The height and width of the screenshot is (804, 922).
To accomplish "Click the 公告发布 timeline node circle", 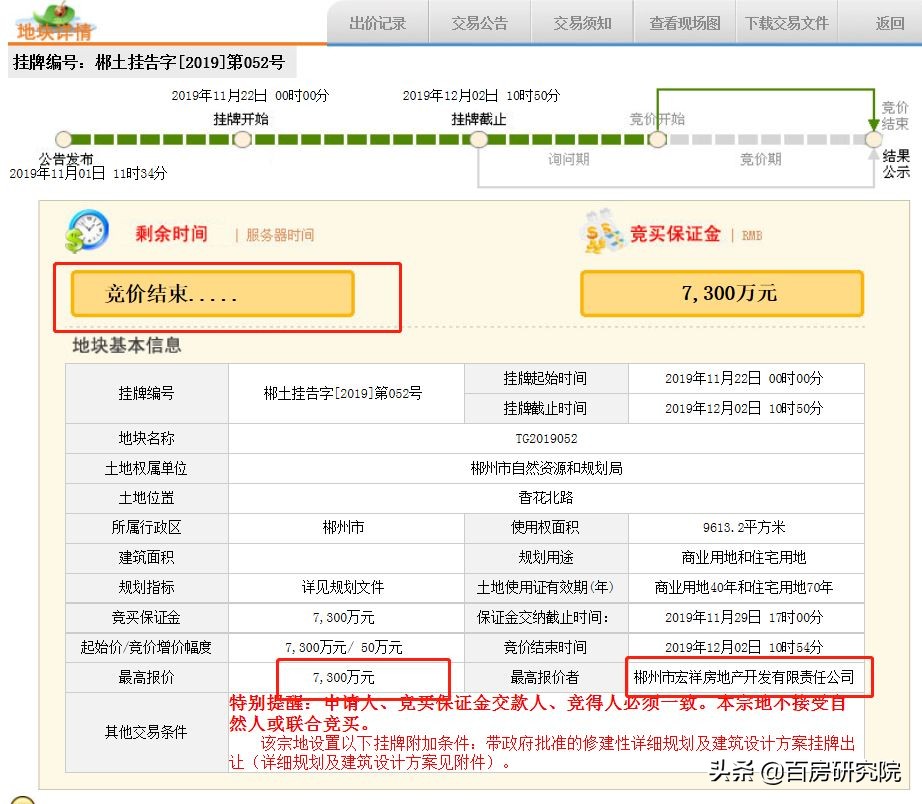I will [x=64, y=140].
